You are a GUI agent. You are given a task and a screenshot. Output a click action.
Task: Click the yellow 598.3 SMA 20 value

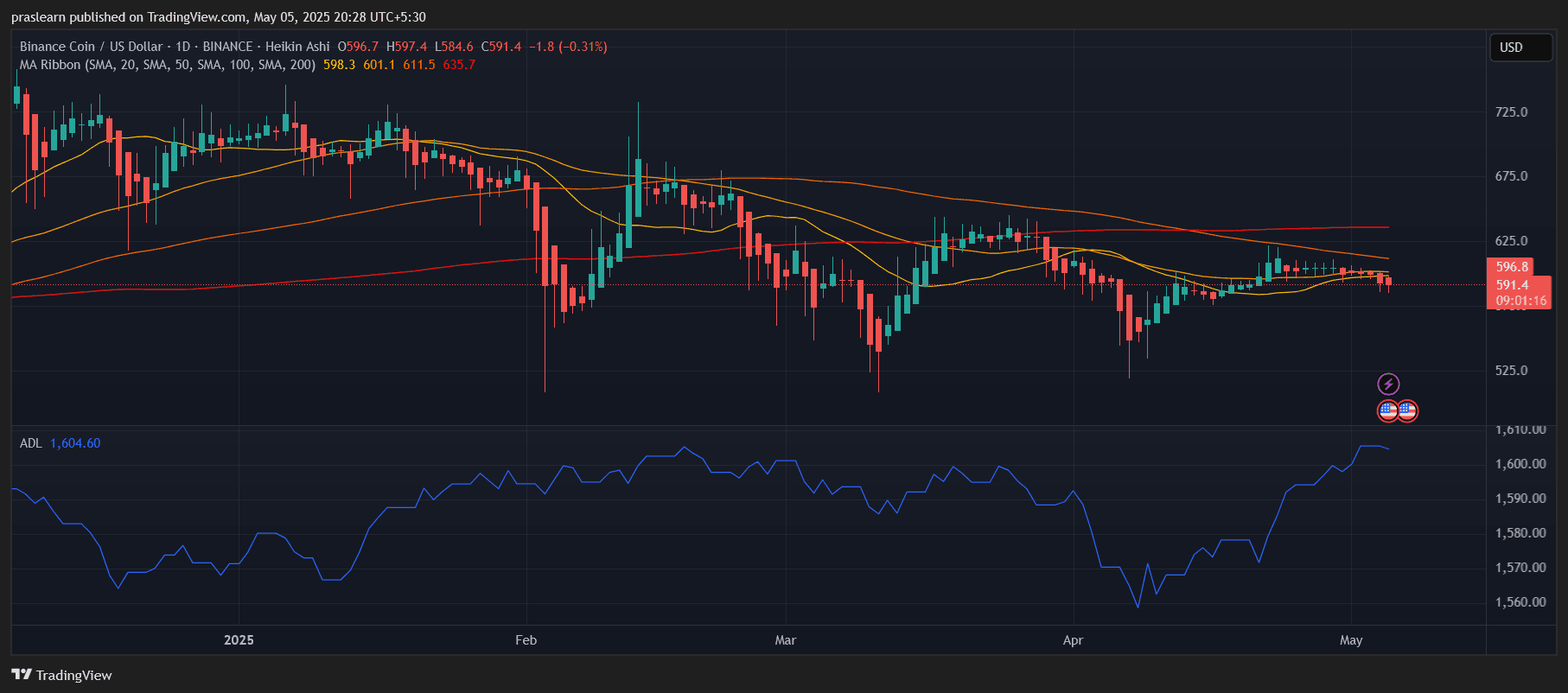339,65
